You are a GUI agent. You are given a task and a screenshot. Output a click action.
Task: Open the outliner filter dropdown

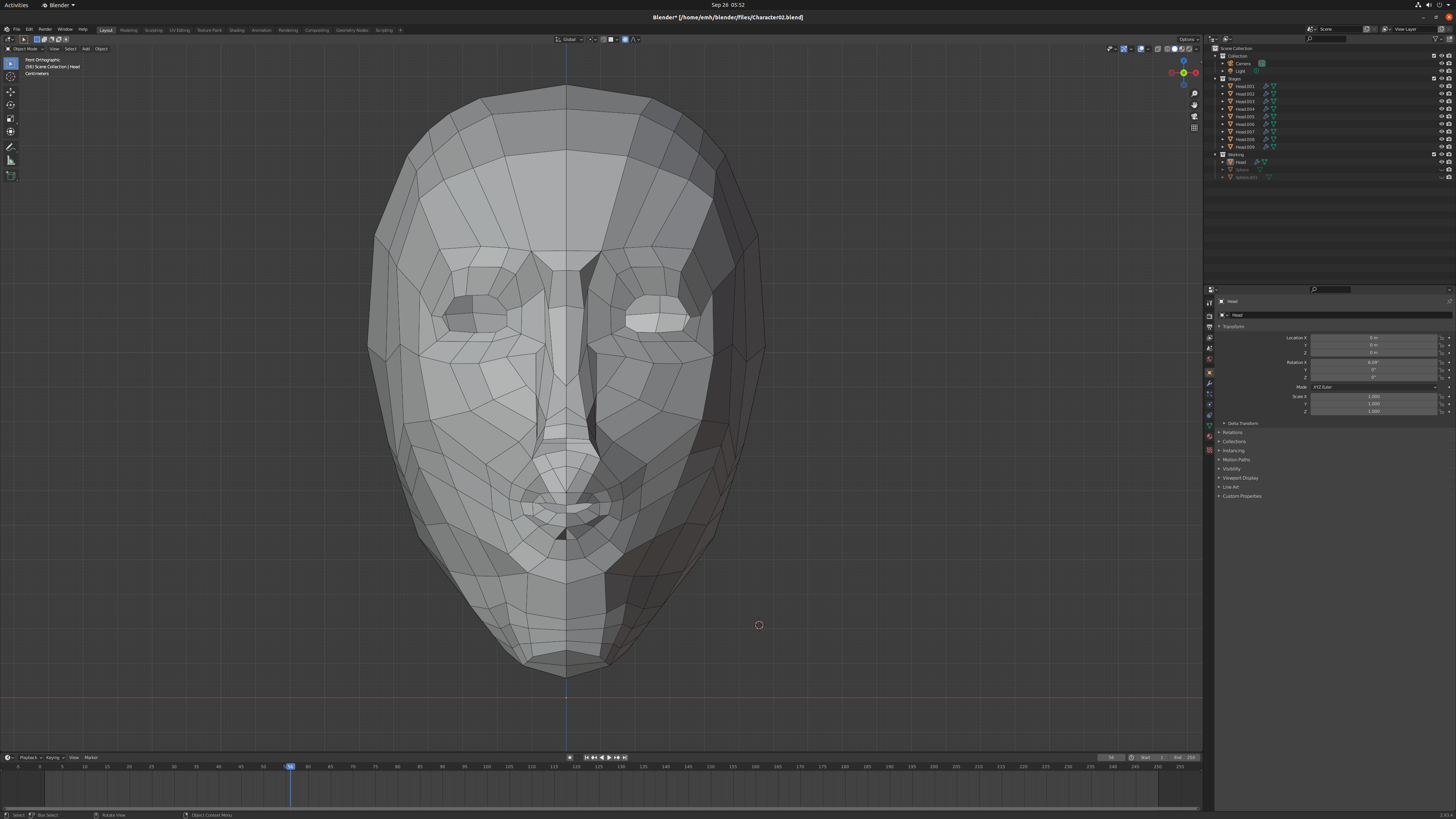(x=1437, y=39)
